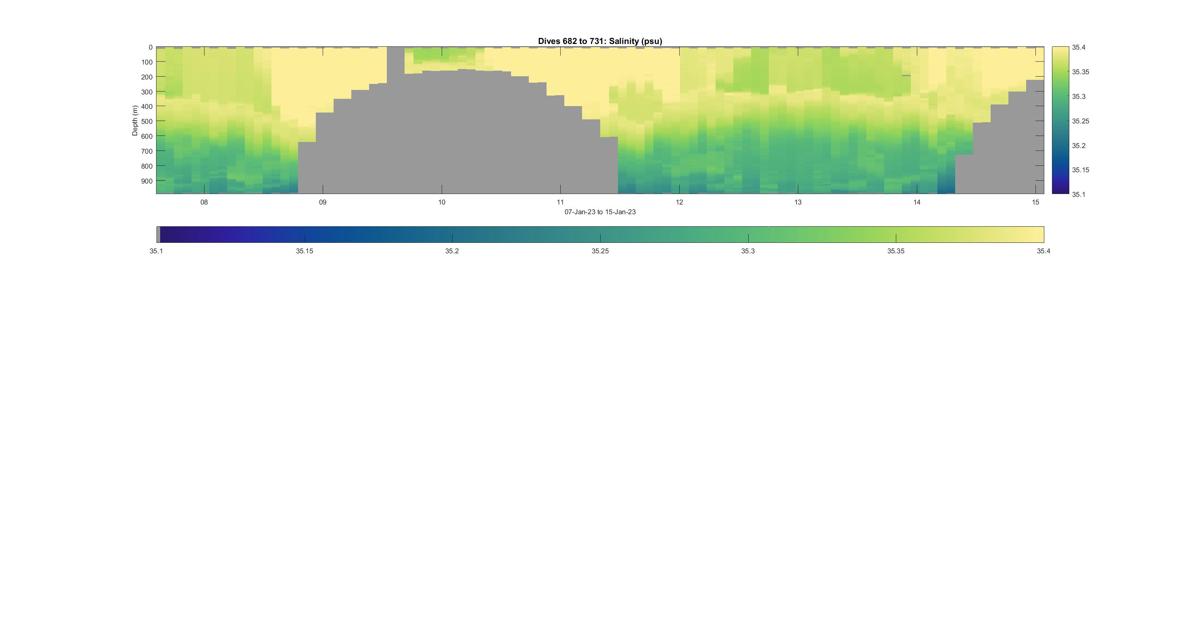Click the y-axis tick label '300'
1200x622 pixels.
click(146, 92)
